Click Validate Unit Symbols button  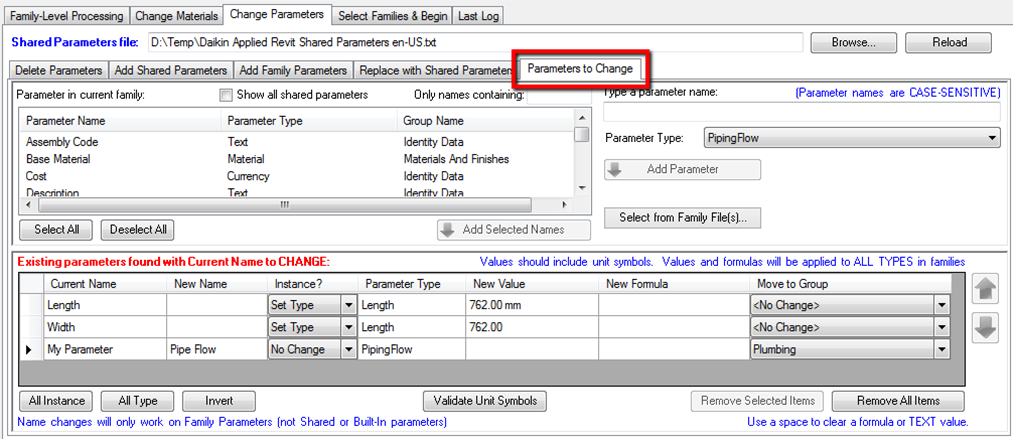(x=485, y=401)
